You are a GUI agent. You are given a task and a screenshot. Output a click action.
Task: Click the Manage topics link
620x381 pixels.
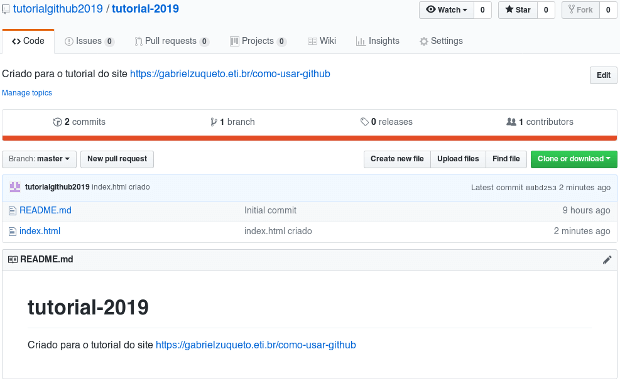(x=27, y=93)
